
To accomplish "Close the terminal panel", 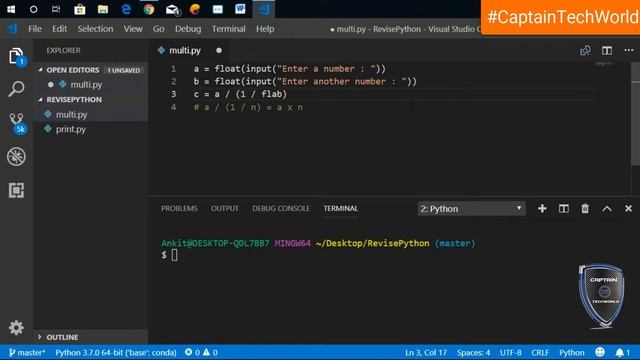I will pyautogui.click(x=628, y=209).
